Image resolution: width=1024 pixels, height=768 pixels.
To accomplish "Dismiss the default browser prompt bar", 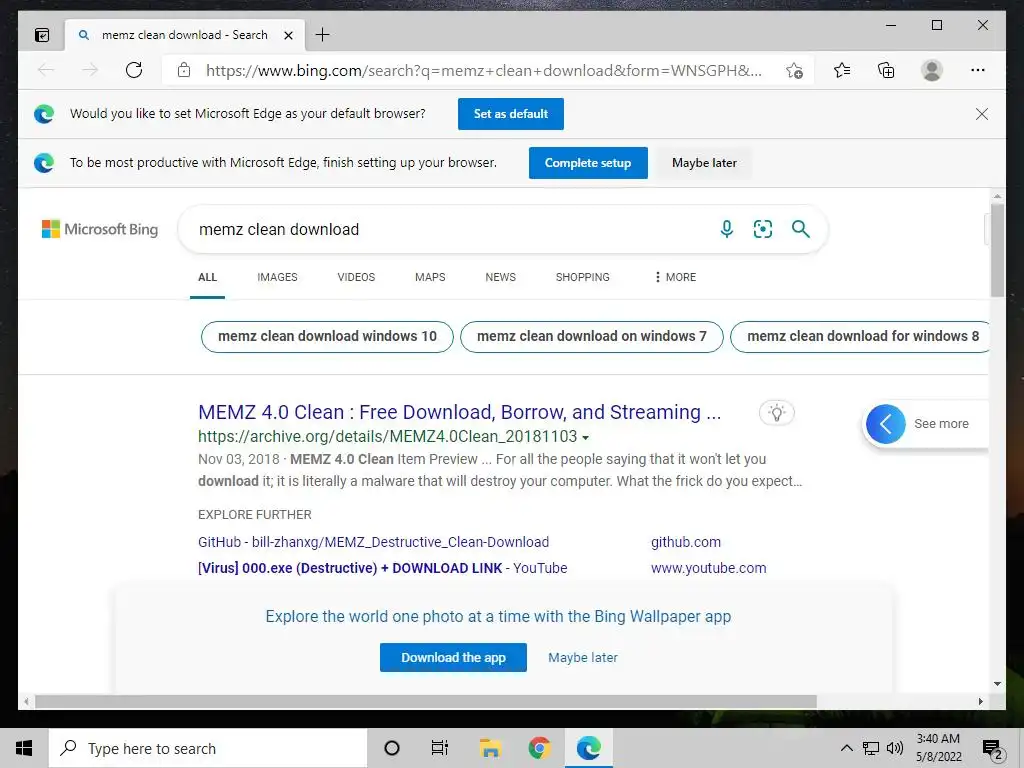I will [x=982, y=114].
